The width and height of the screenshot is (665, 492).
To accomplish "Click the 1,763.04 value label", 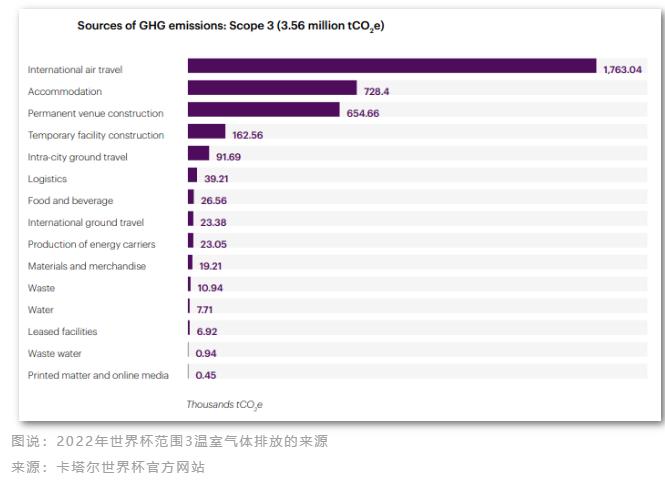I will point(622,70).
